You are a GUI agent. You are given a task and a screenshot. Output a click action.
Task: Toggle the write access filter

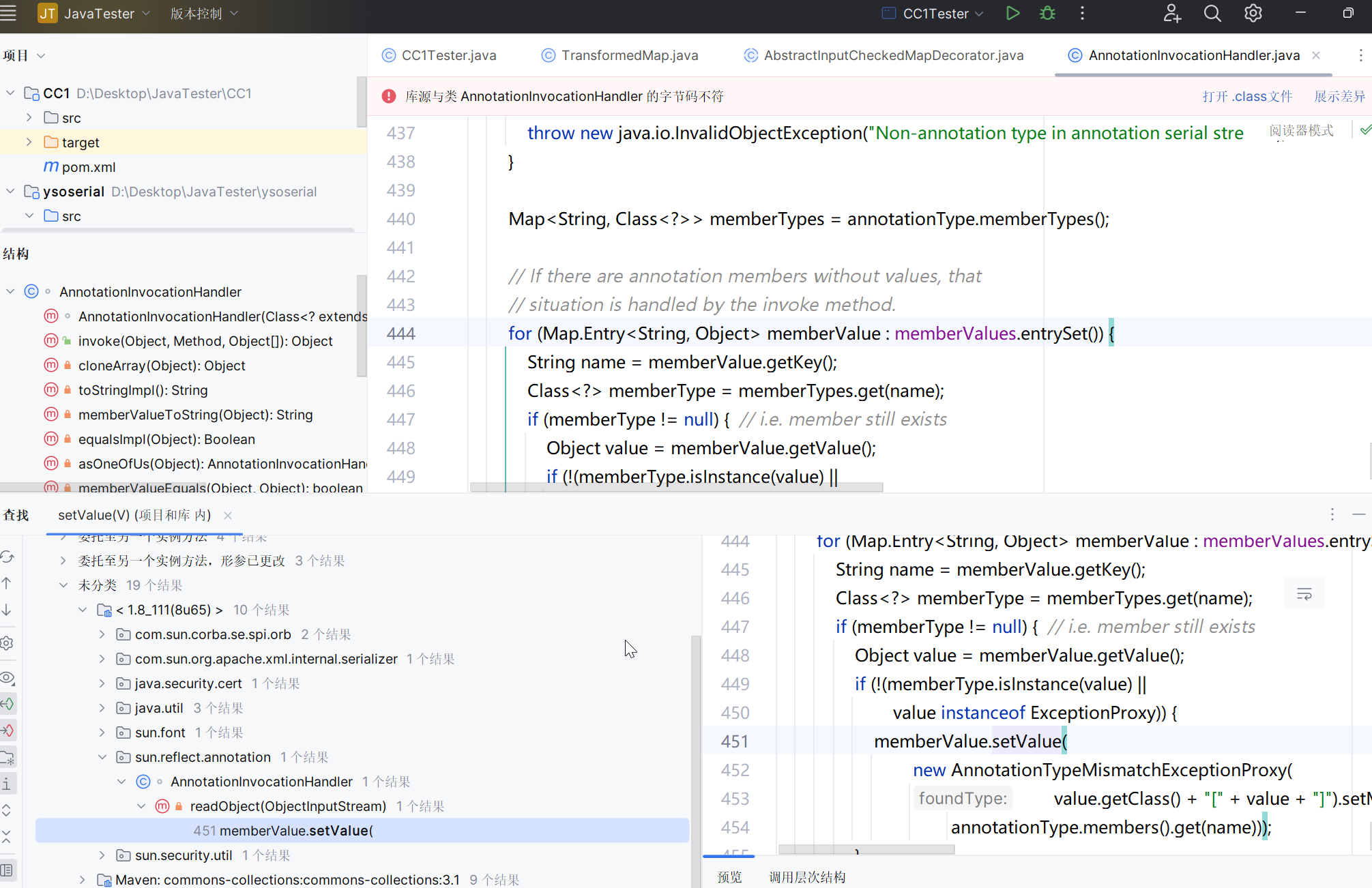(x=8, y=730)
